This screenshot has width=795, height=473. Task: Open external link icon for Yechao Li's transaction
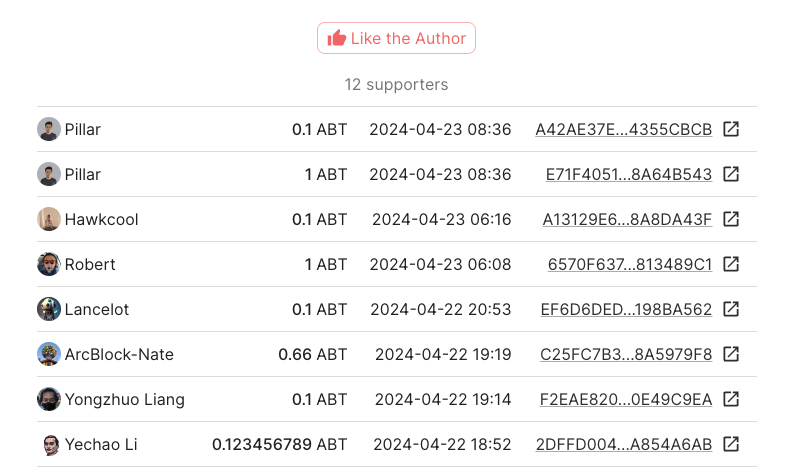click(731, 444)
